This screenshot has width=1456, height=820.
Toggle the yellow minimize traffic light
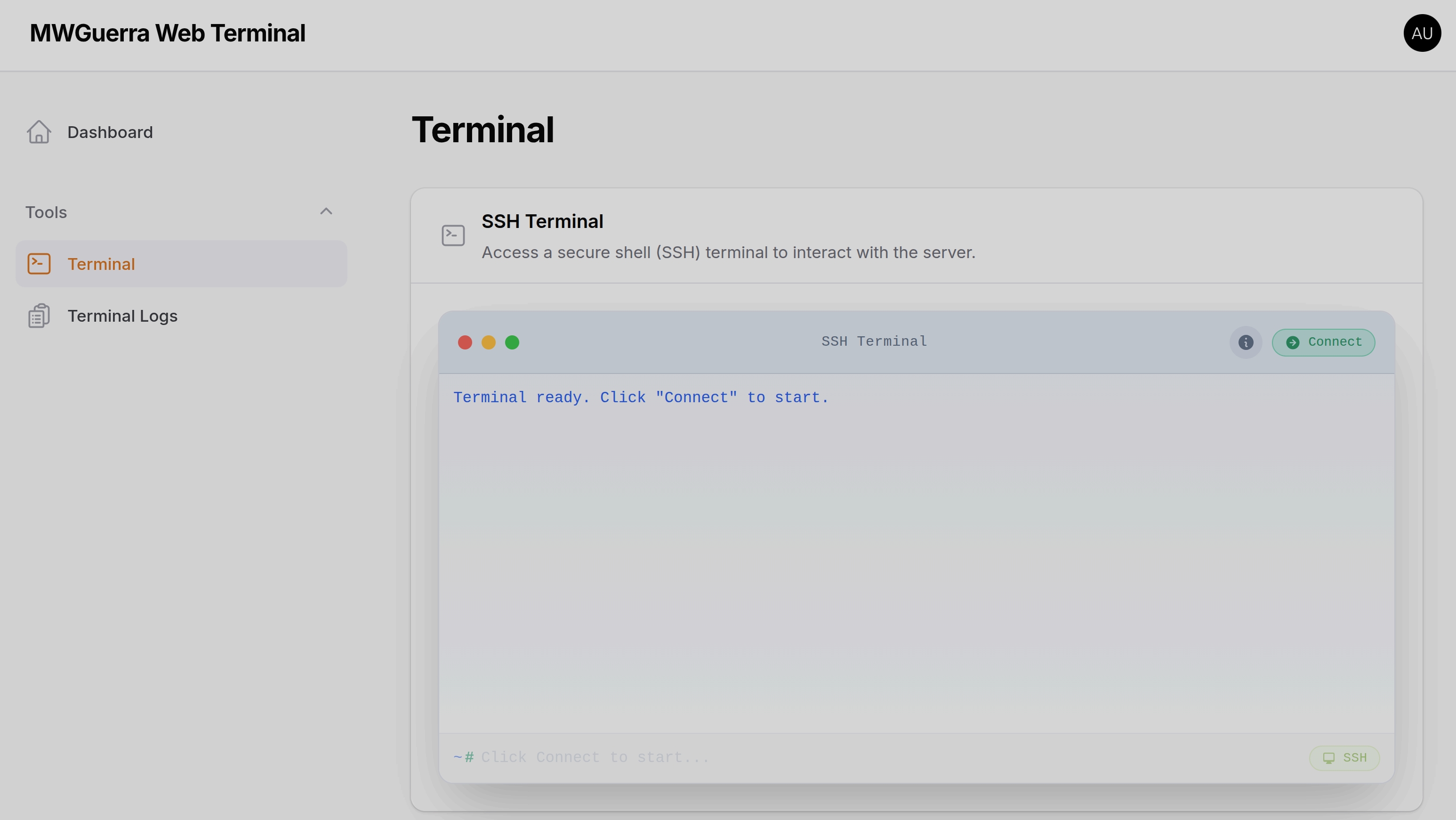488,343
